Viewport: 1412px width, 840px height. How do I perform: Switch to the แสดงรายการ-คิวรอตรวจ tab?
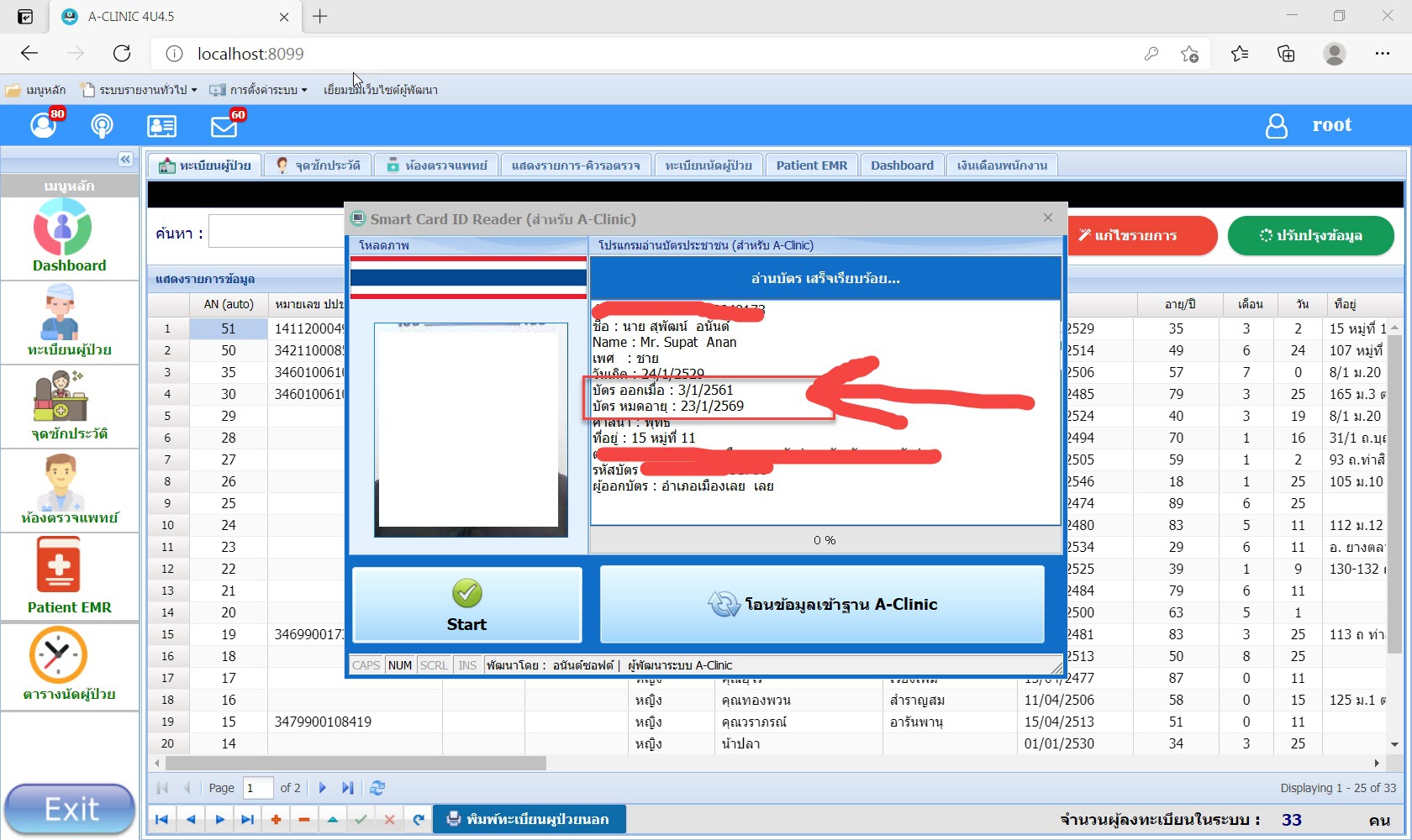pyautogui.click(x=576, y=165)
